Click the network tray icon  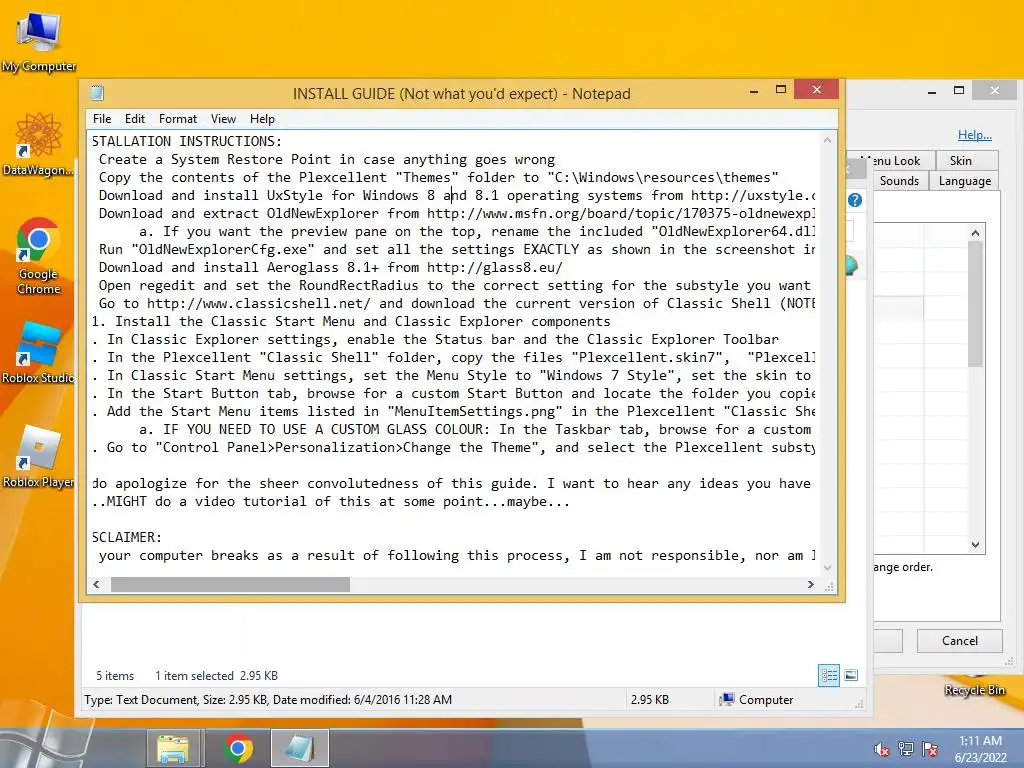point(906,748)
